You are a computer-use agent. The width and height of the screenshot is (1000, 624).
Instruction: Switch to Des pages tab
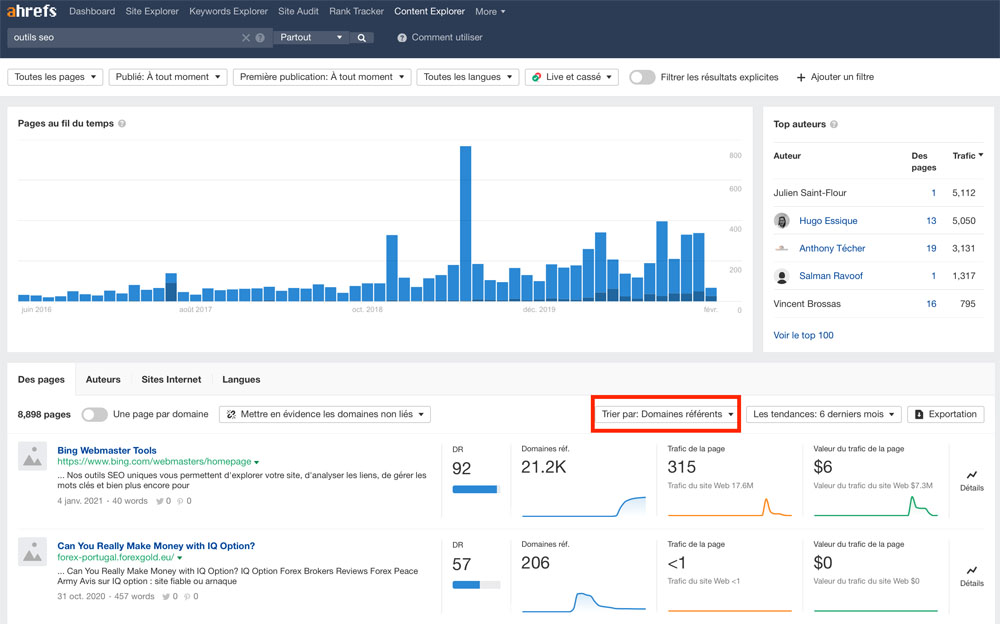pos(41,380)
